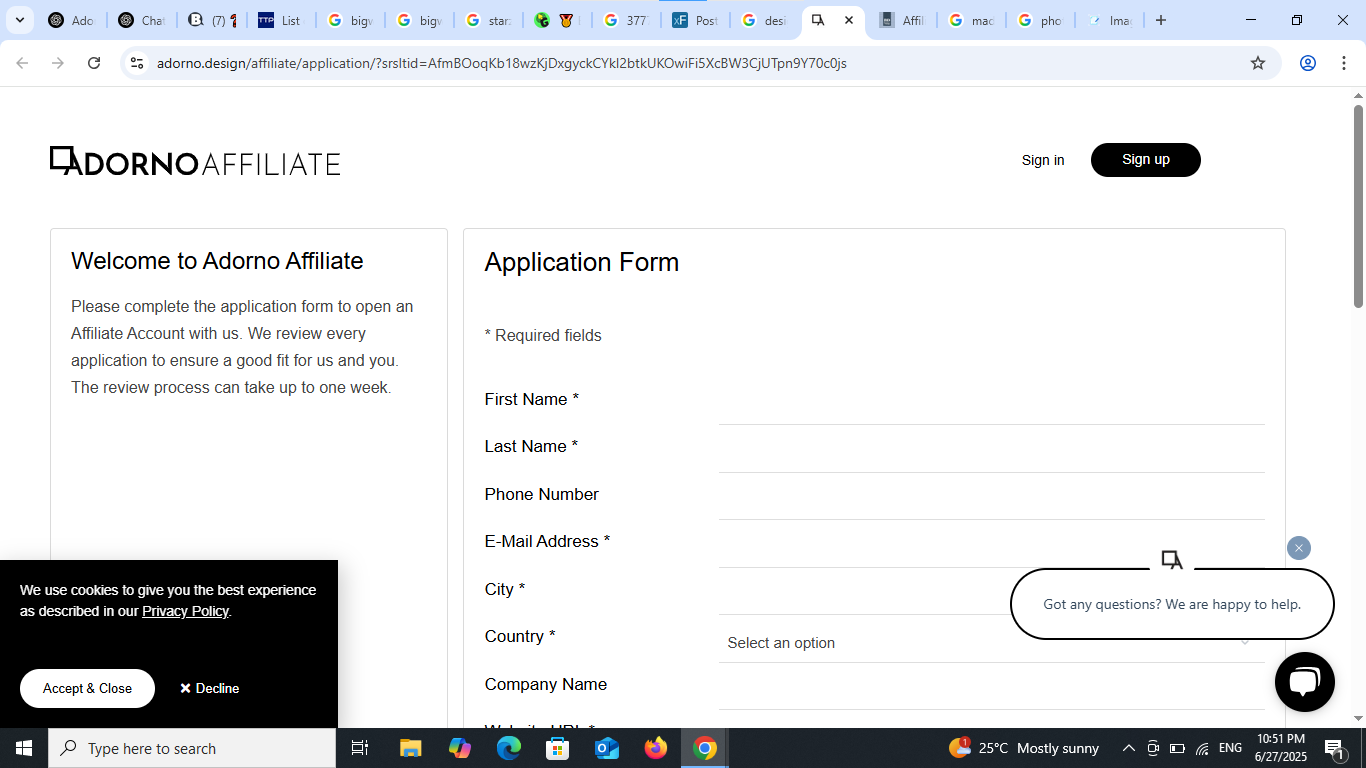Show hidden system tray icons
Viewport: 1366px width, 768px height.
[1129, 748]
